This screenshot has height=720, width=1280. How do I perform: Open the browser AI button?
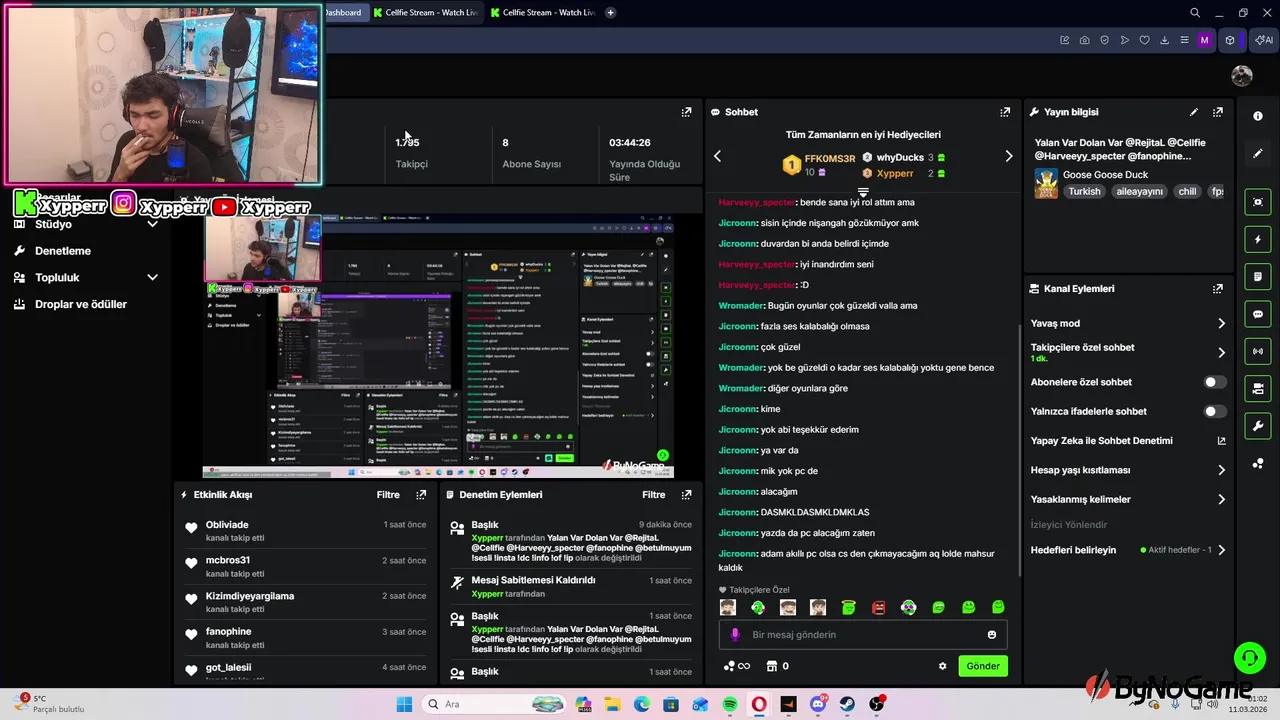[1264, 40]
